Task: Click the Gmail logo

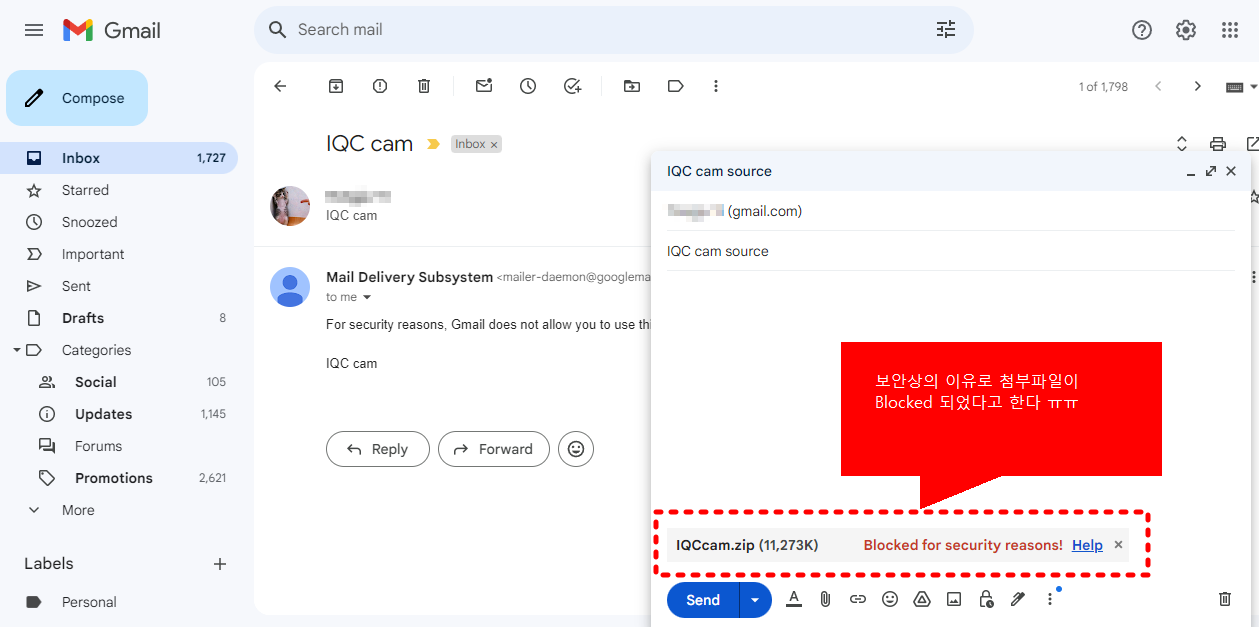Action: tap(112, 30)
